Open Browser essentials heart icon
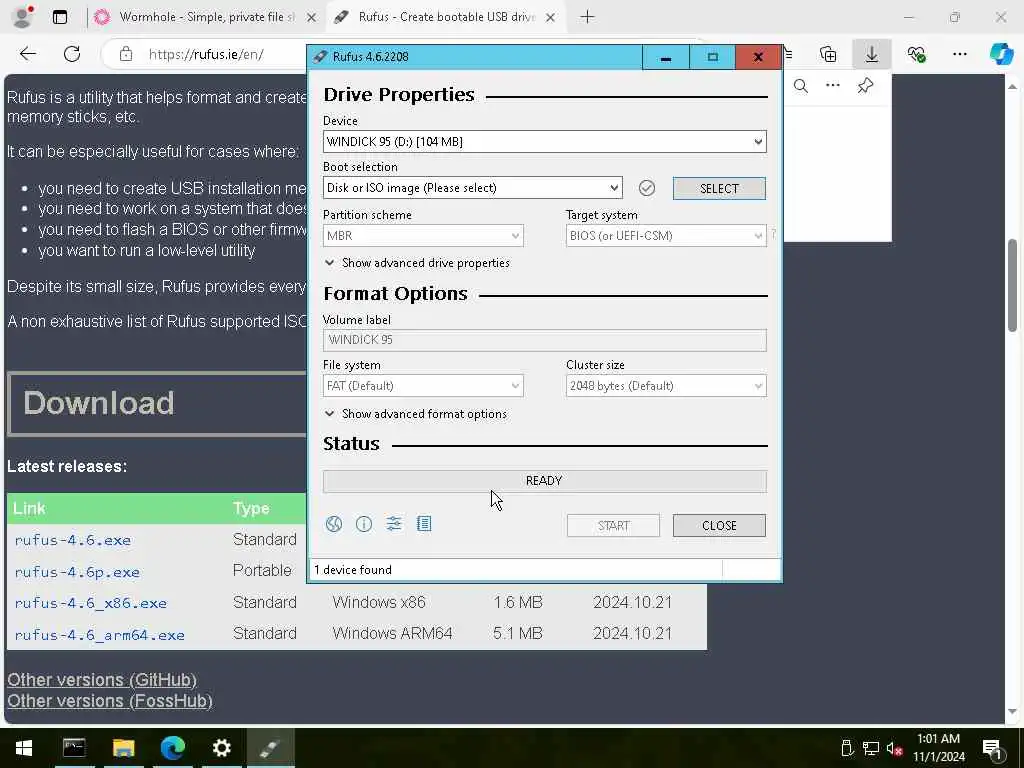Viewport: 1024px width, 768px height. click(916, 54)
